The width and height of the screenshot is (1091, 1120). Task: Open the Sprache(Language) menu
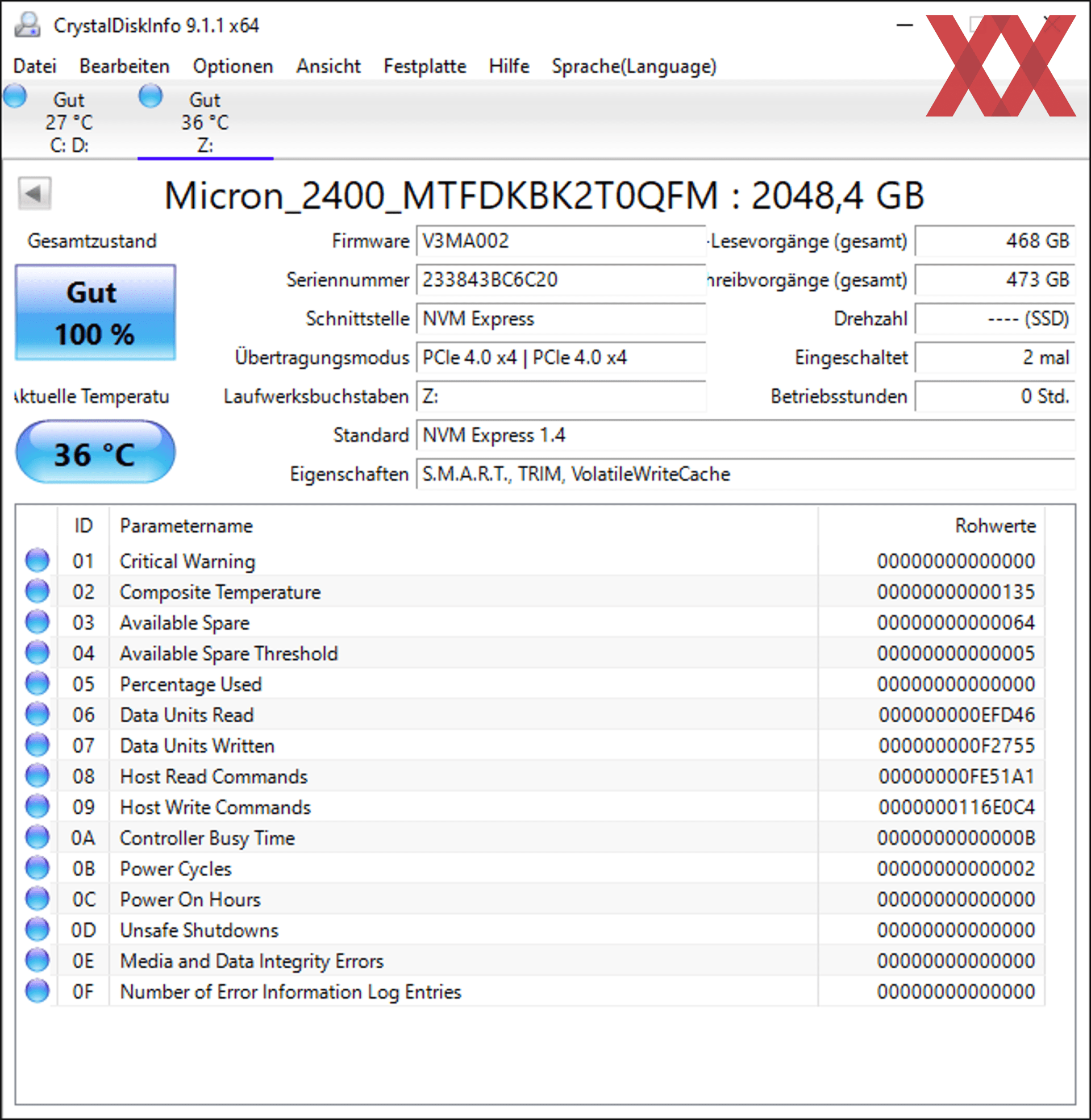tap(634, 66)
